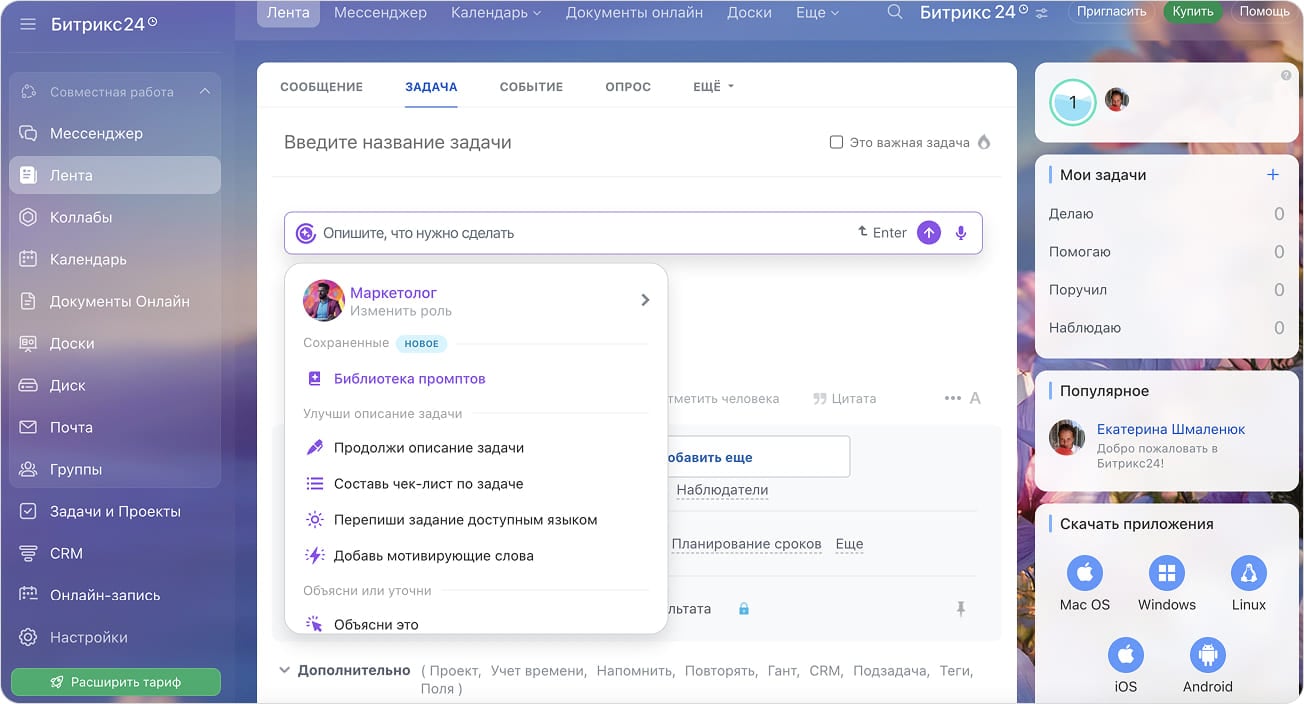
Task: Open the Еще menu in the top bar
Action: pyautogui.click(x=815, y=12)
